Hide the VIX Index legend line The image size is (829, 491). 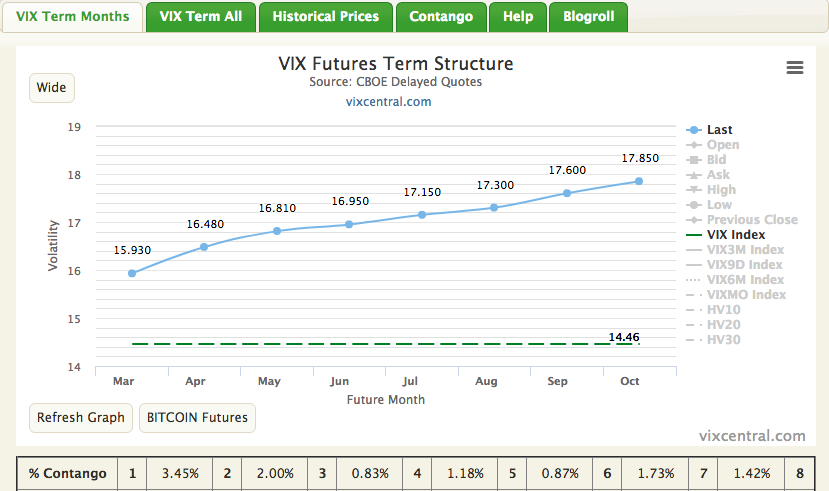[x=735, y=235]
